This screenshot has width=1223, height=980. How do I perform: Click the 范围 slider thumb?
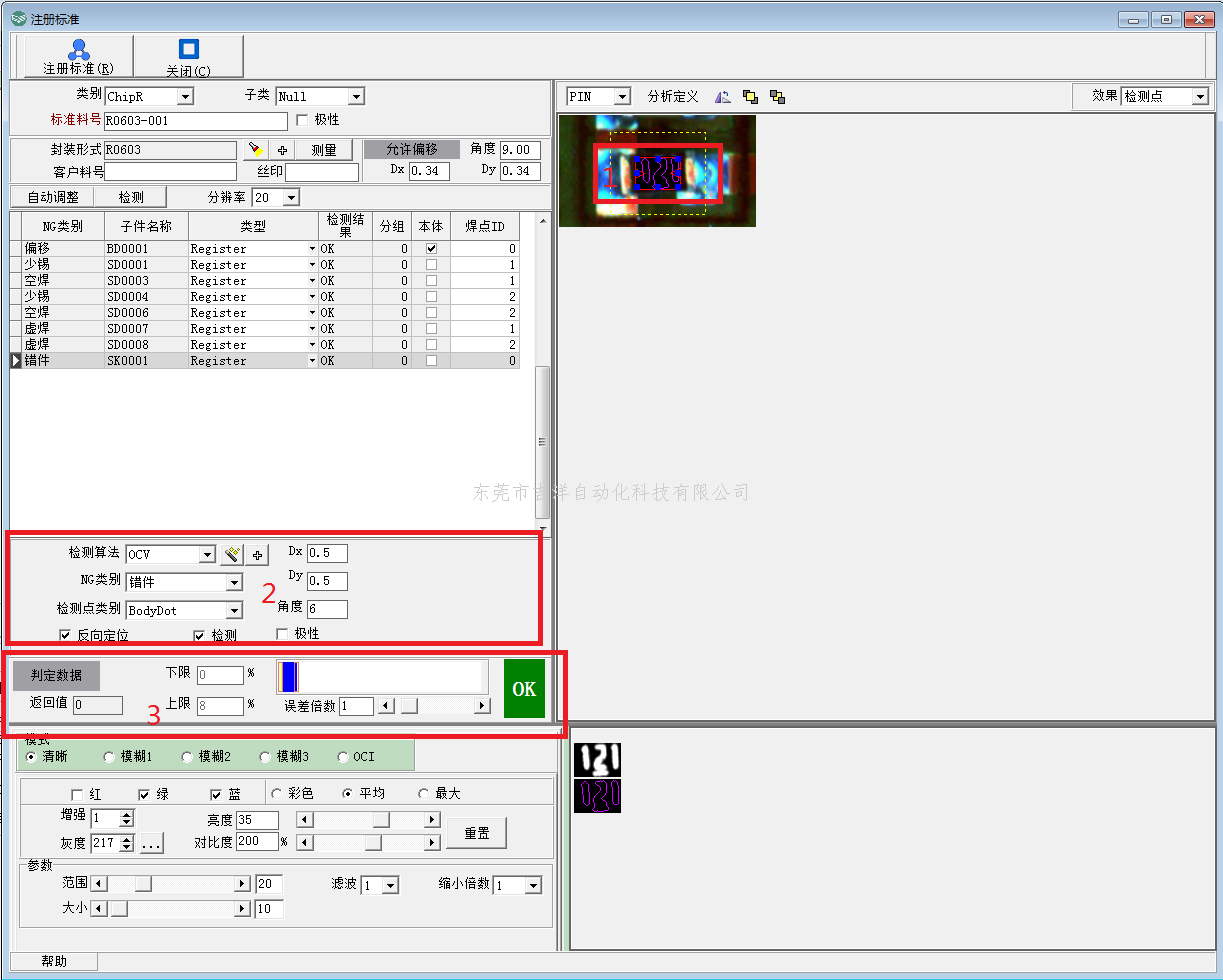click(x=143, y=884)
